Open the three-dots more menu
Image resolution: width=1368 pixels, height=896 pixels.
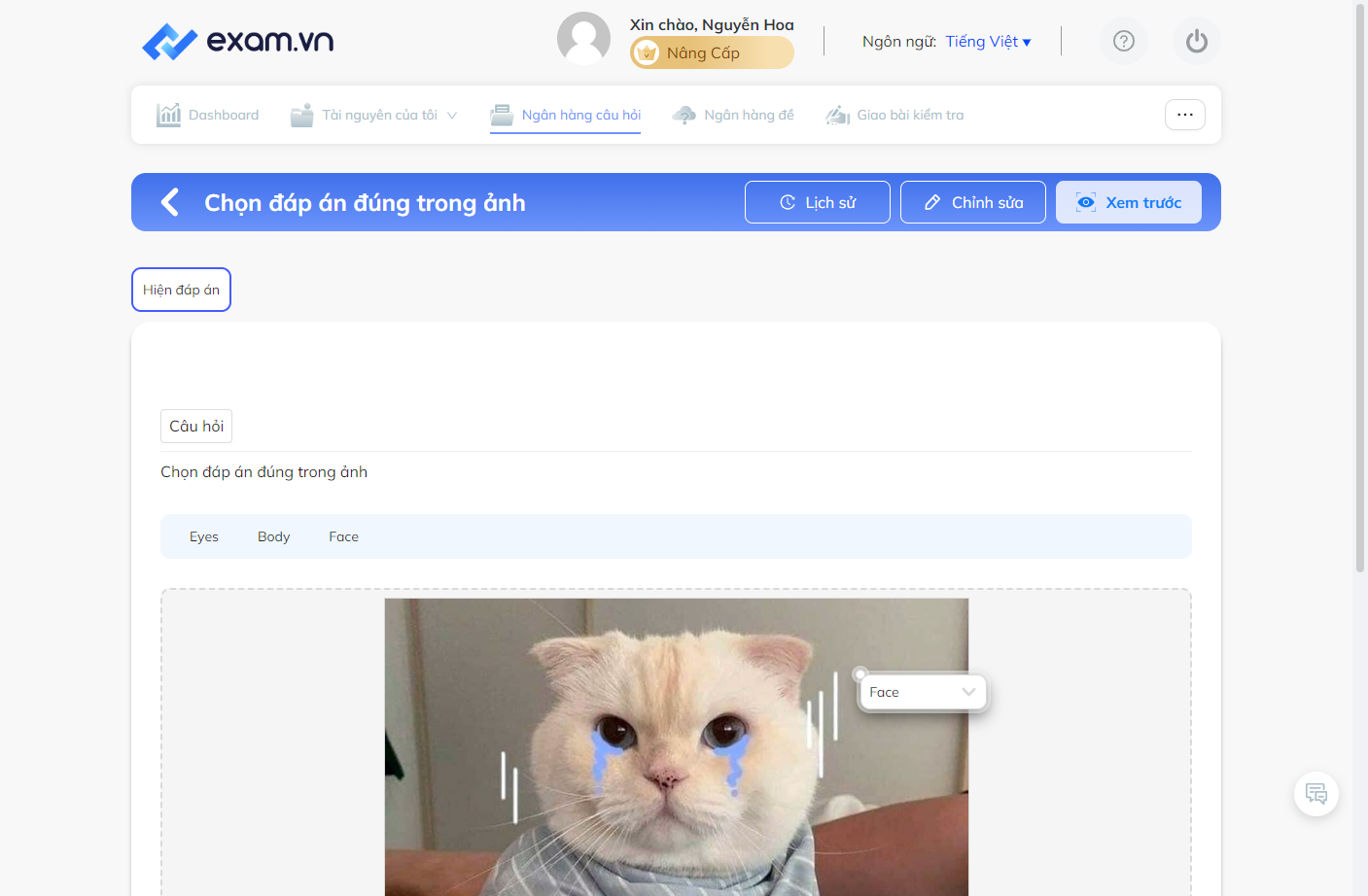click(x=1185, y=115)
